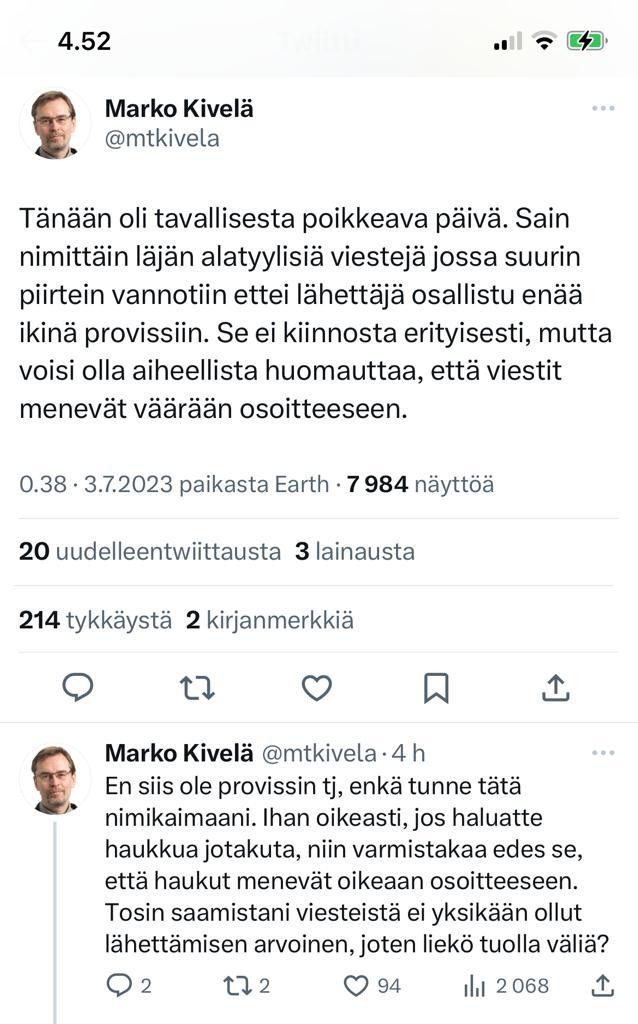This screenshot has height=1024, width=638.
Task: Open the @mtkivela handle in header
Action: pos(162,138)
